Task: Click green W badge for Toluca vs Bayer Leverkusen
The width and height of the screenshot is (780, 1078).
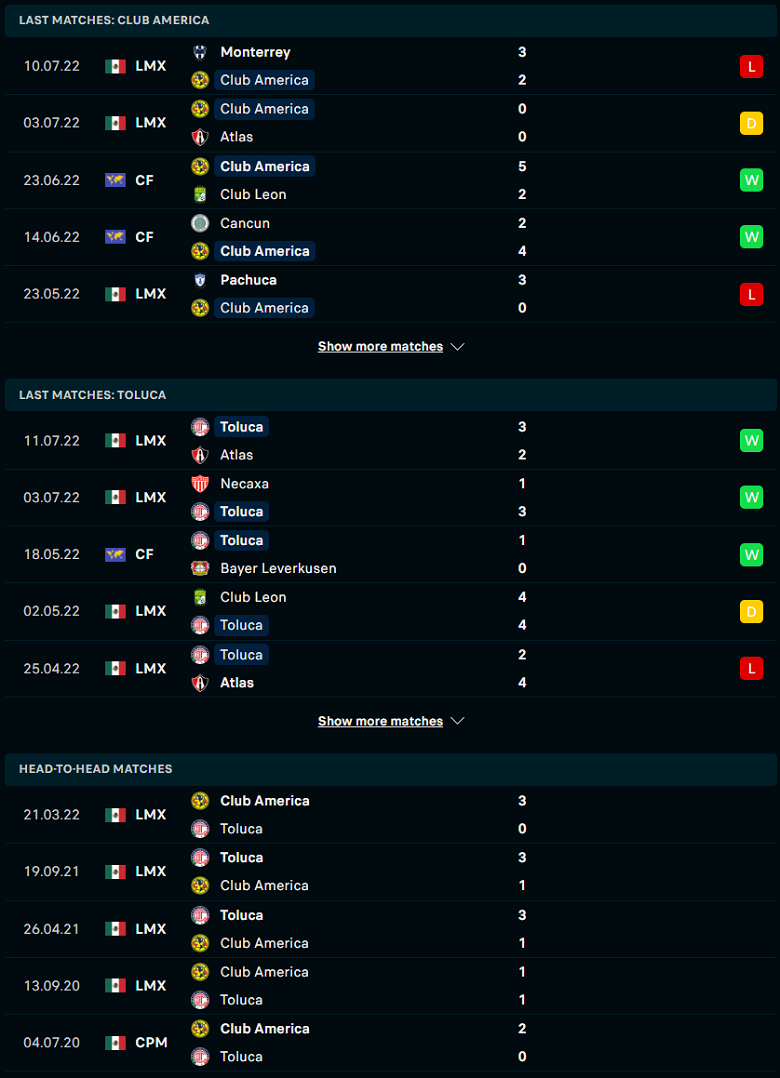Action: (751, 555)
